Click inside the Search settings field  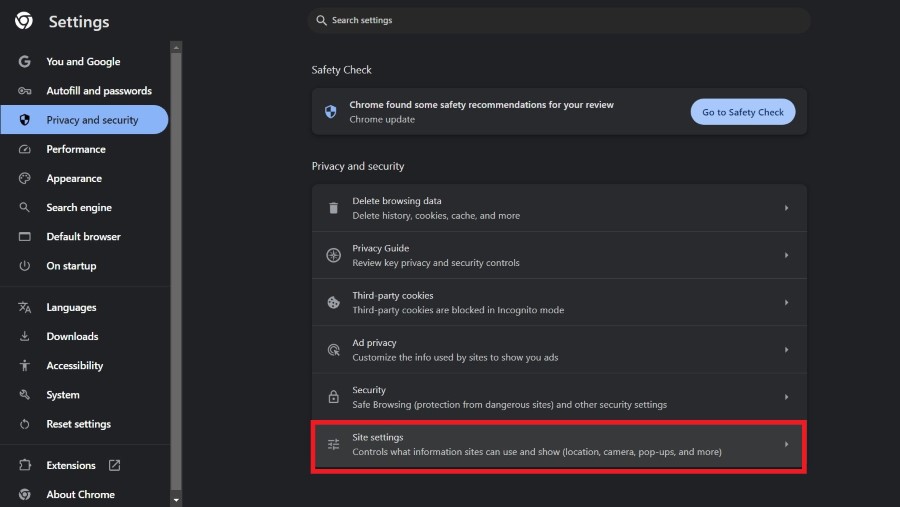coord(559,20)
